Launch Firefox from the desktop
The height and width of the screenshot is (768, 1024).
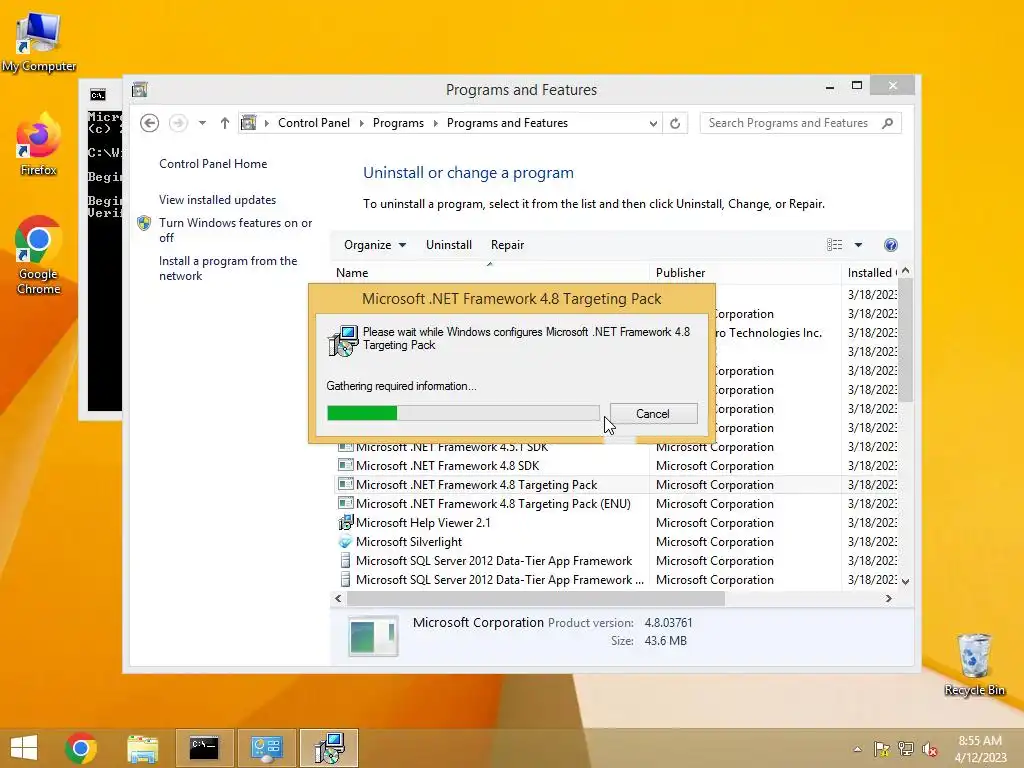point(38,145)
